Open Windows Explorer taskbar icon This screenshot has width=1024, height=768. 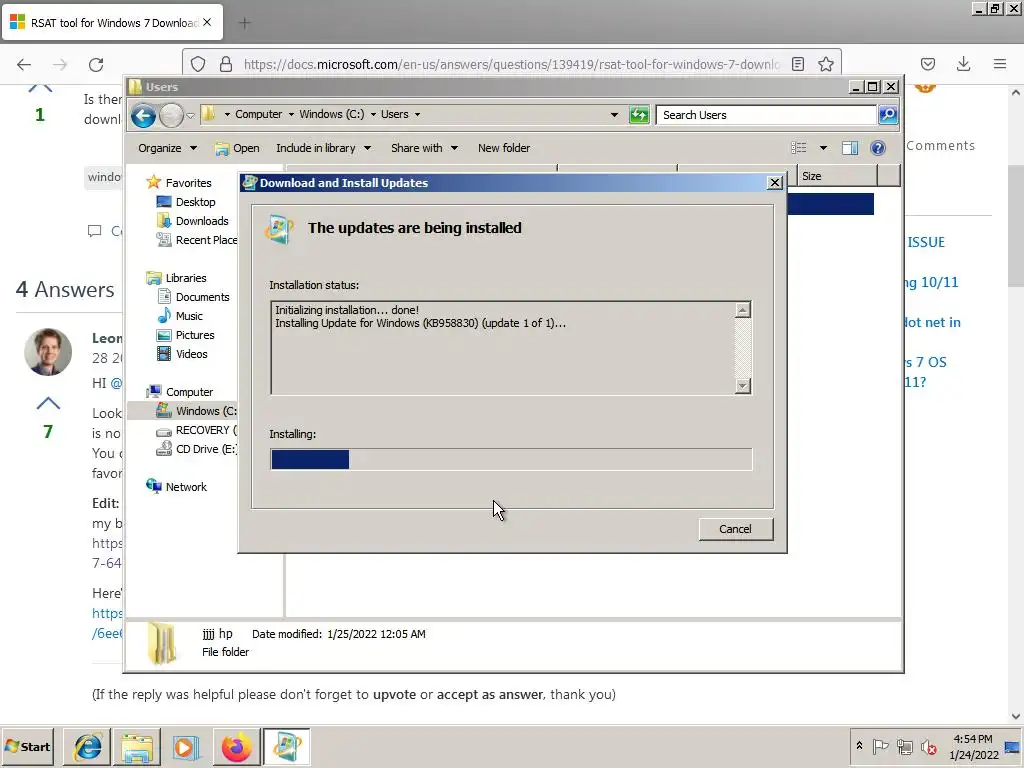pos(137,746)
